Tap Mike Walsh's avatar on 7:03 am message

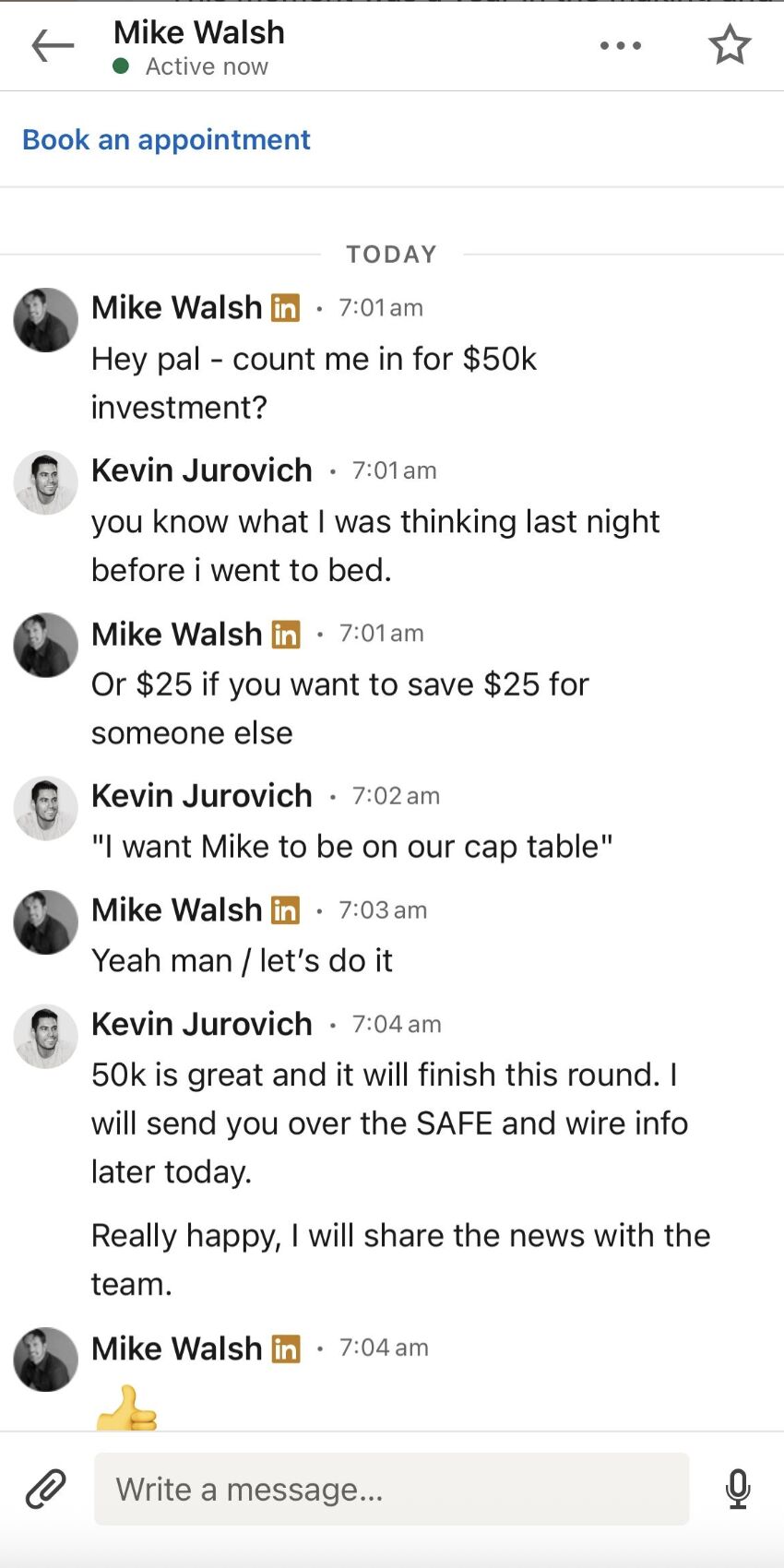click(x=45, y=922)
